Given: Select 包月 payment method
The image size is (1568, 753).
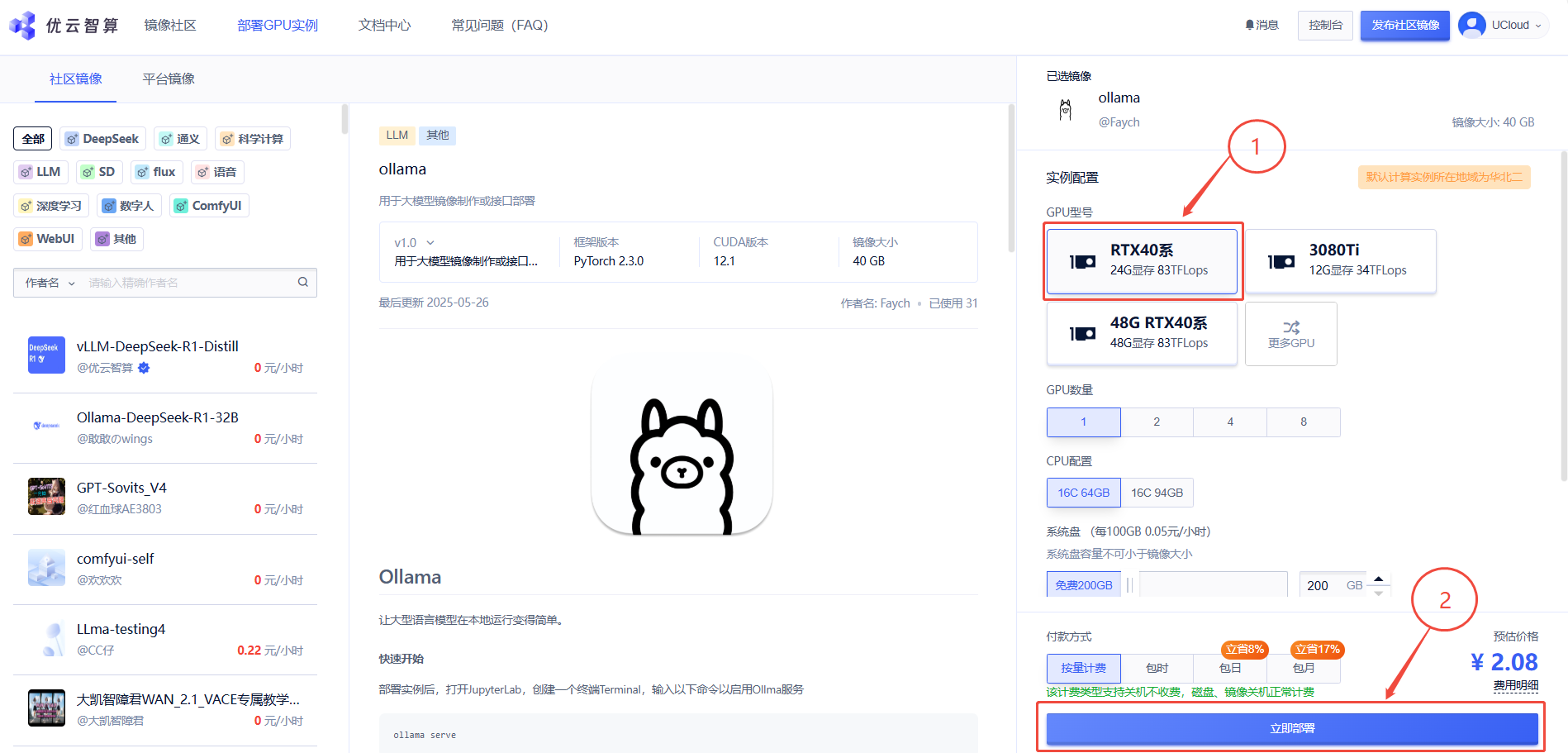Looking at the screenshot, I should pos(1304,668).
